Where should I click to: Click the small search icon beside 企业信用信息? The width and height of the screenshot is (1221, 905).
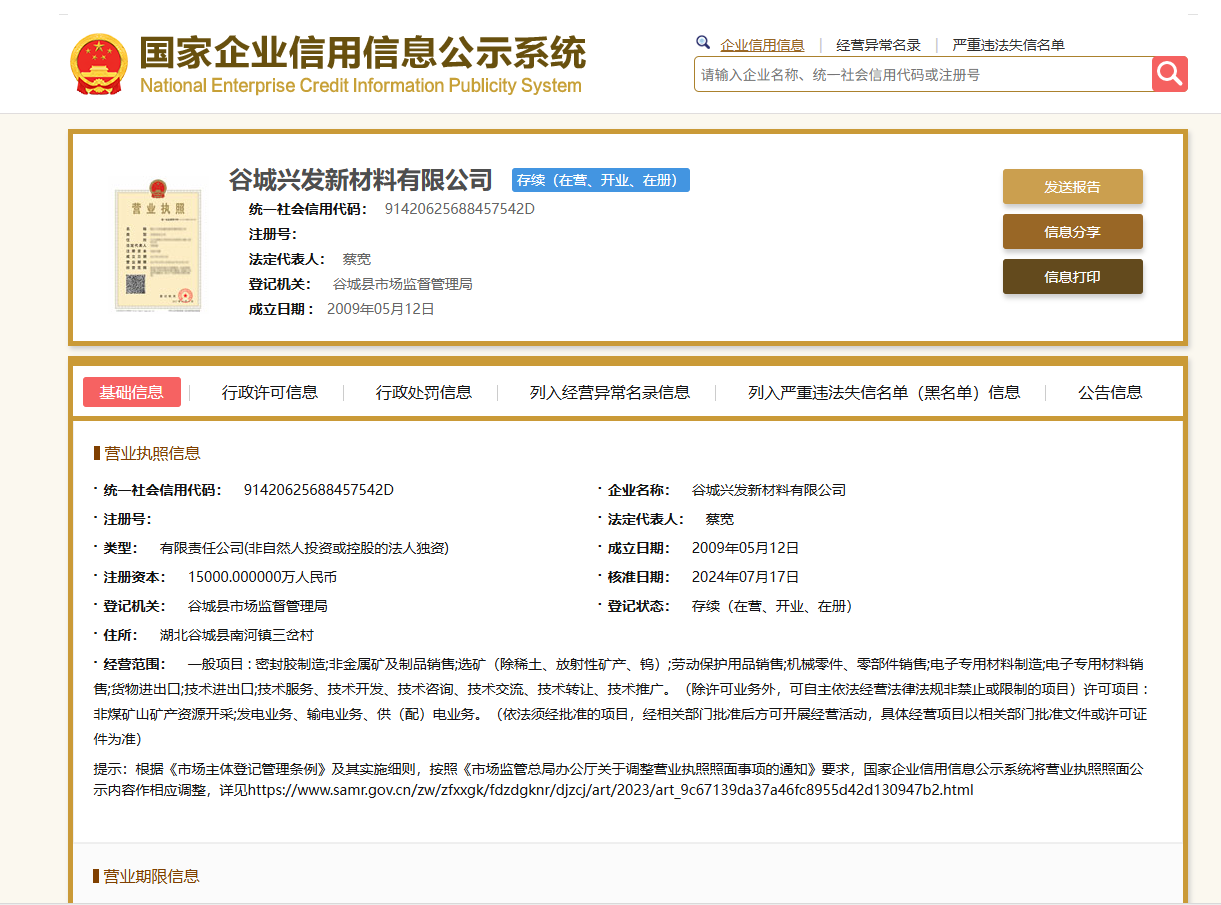pos(703,43)
